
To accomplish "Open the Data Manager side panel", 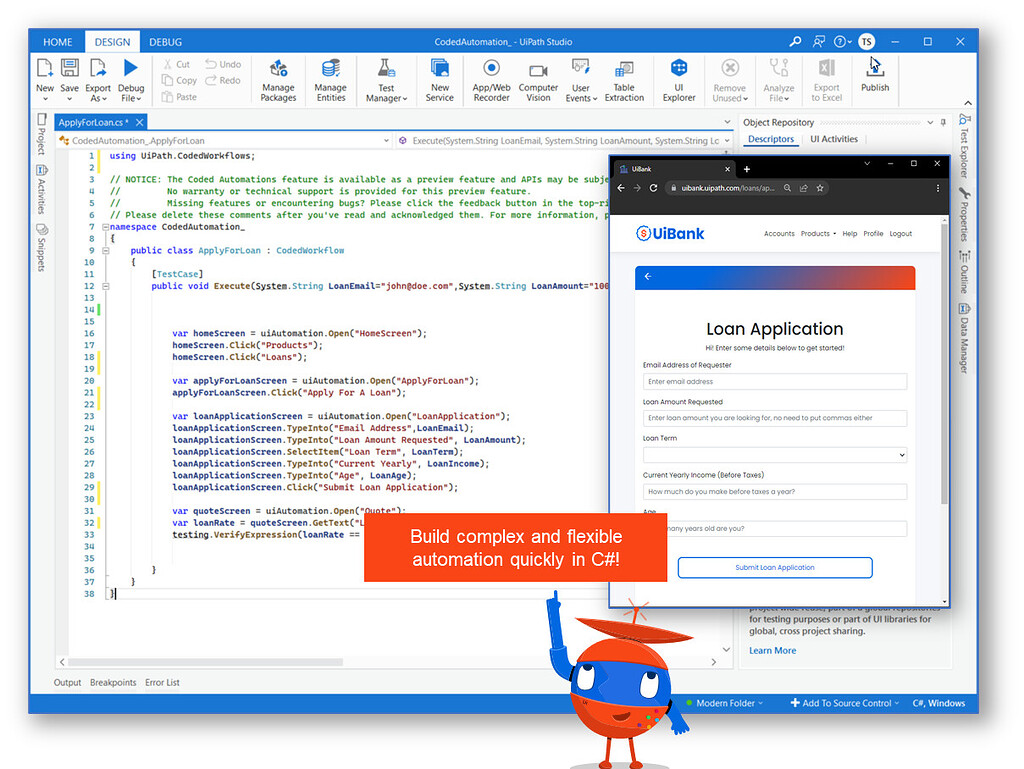I will click(x=964, y=339).
